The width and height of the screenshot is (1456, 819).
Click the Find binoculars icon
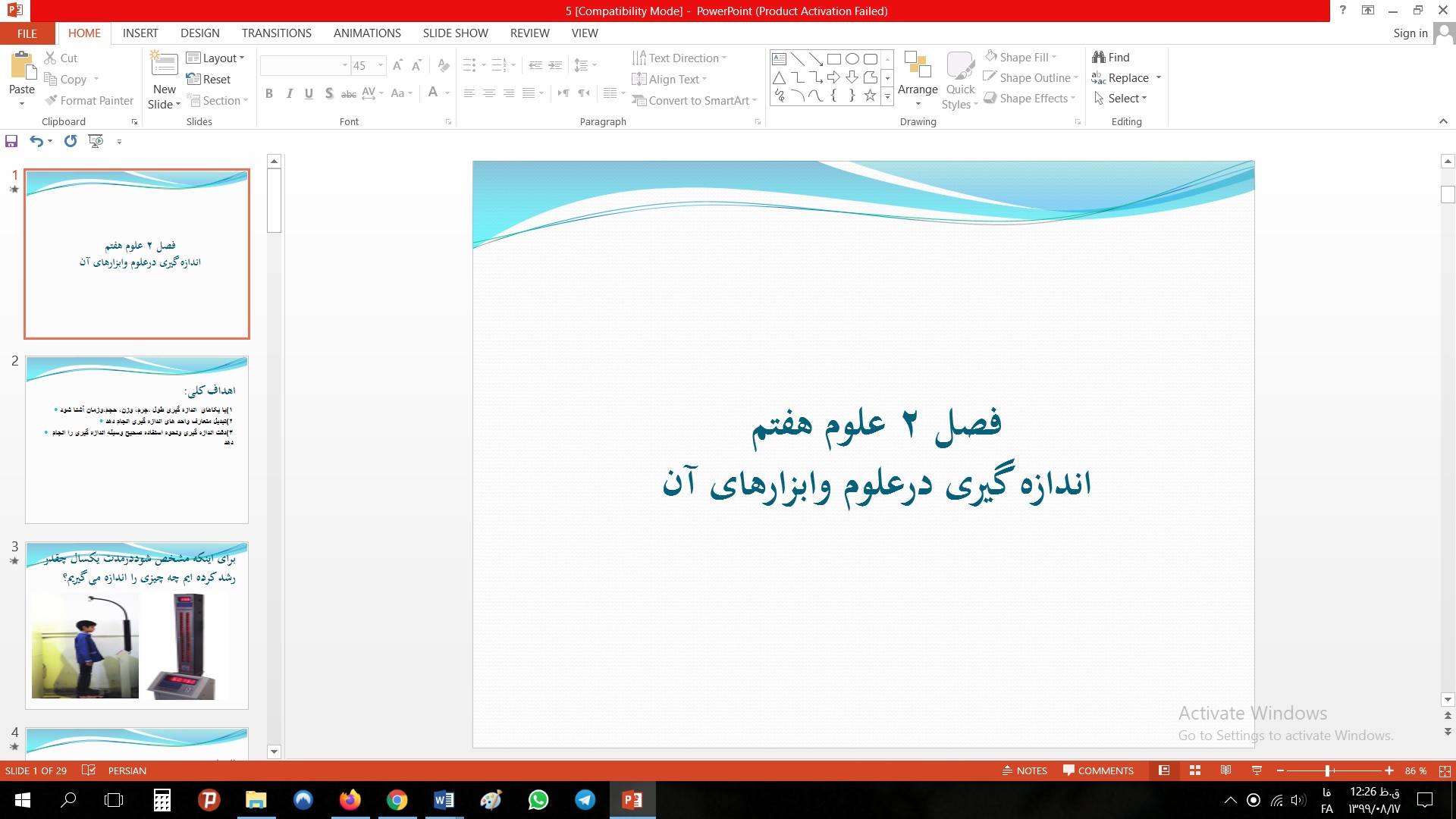[1099, 58]
